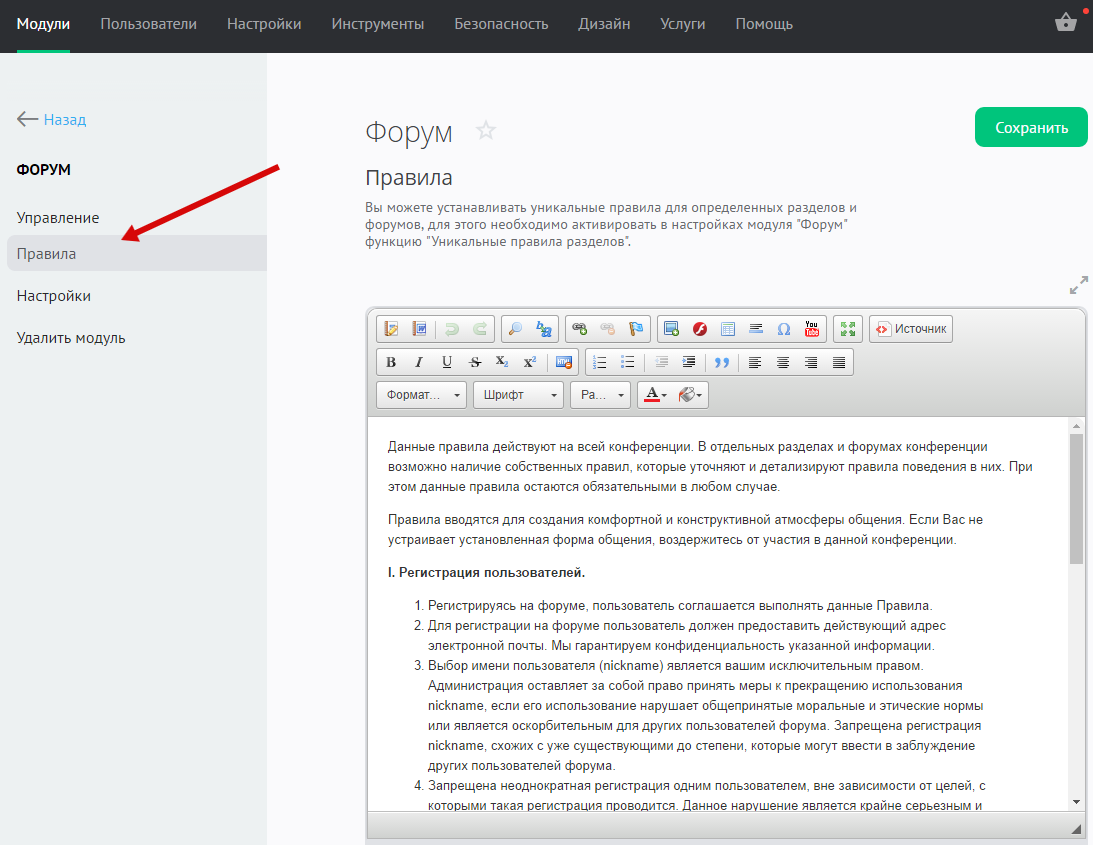
Task: Click the insert Flash icon
Action: pyautogui.click(x=700, y=329)
